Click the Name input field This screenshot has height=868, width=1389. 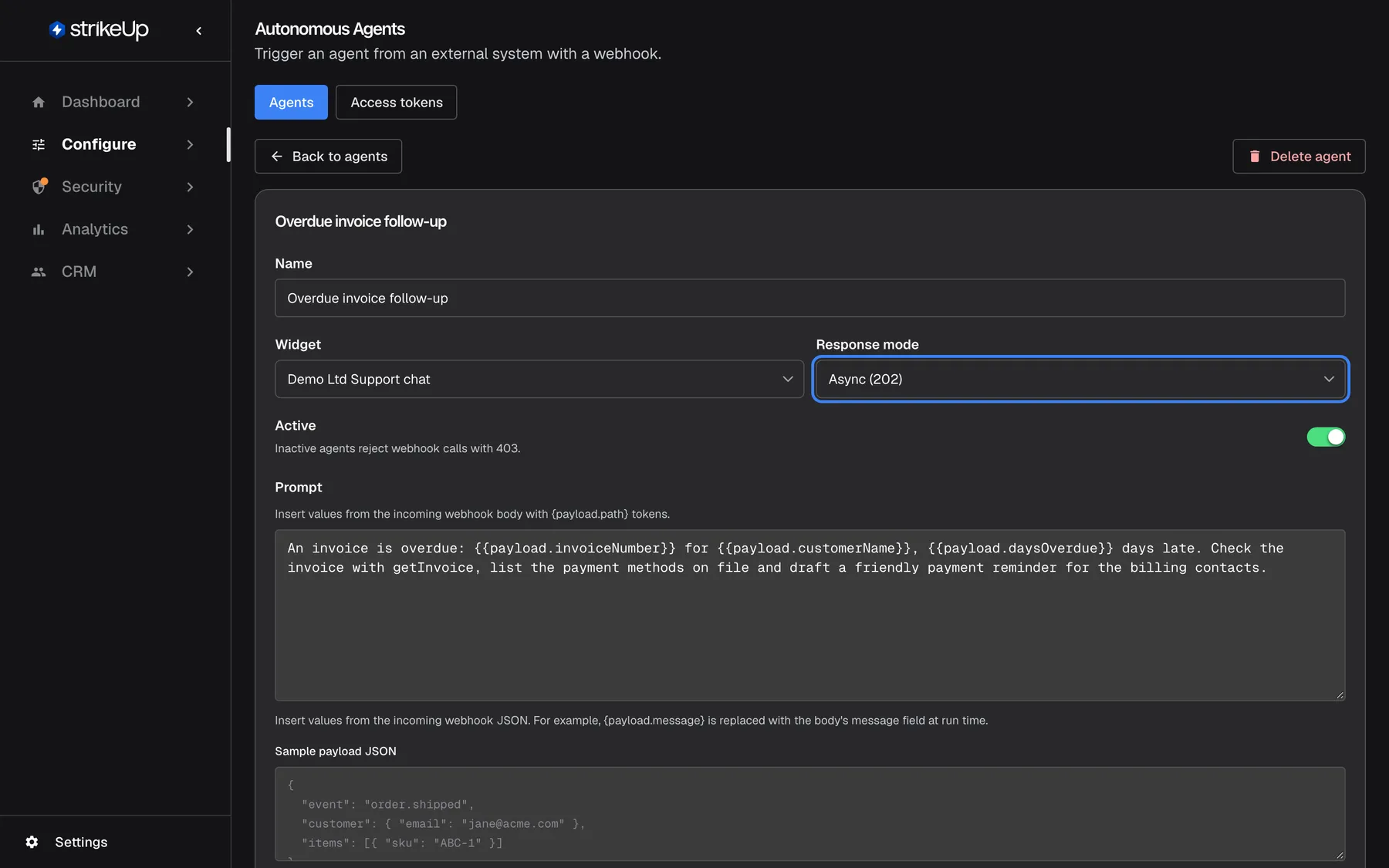click(809, 298)
